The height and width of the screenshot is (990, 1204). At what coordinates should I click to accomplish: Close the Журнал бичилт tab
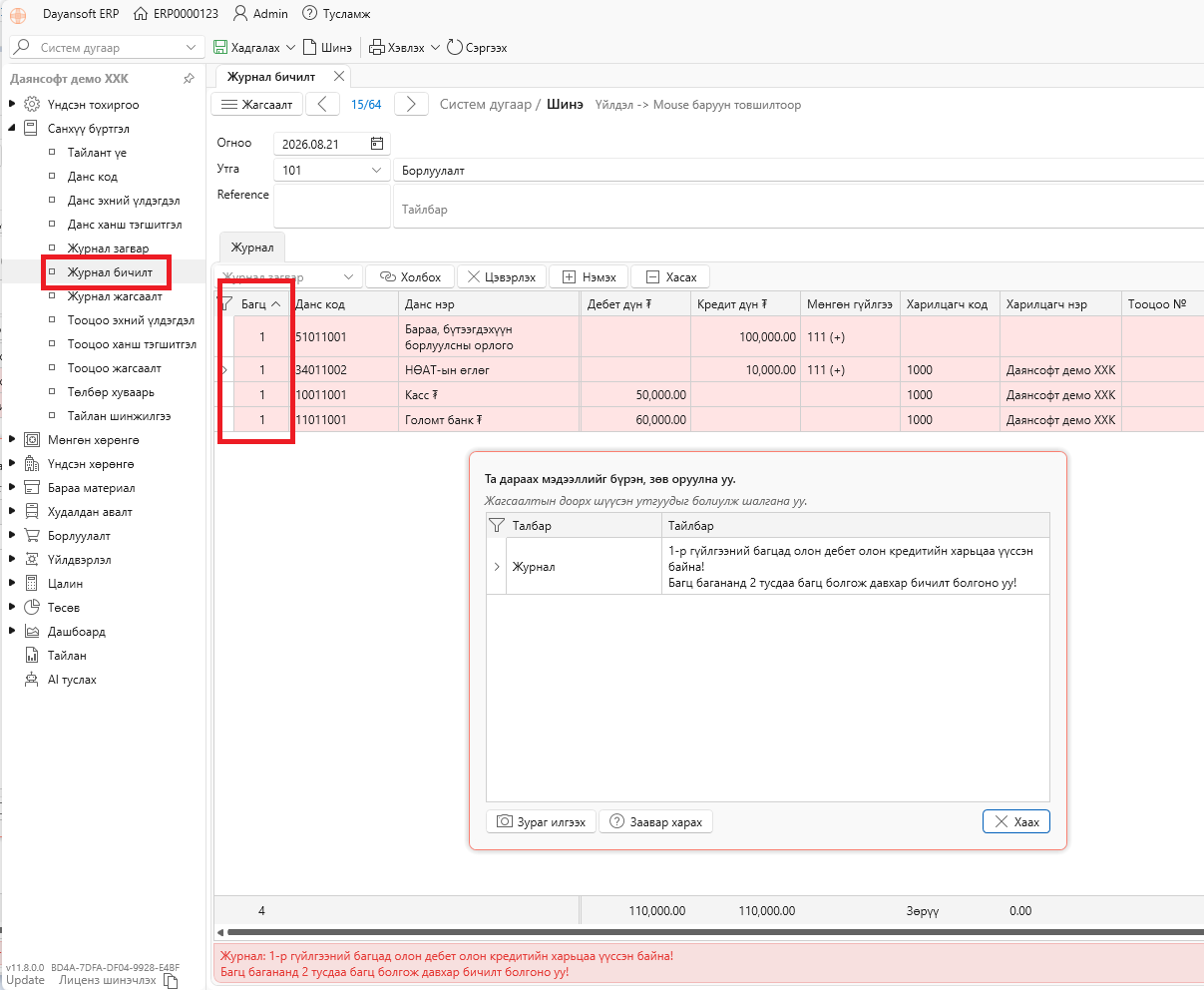(x=339, y=76)
